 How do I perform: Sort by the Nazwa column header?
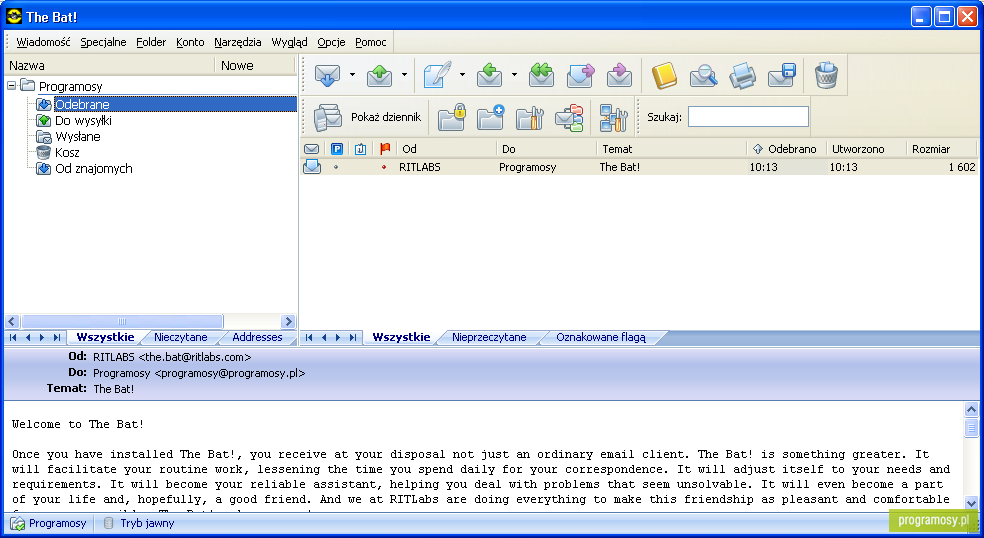(x=110, y=65)
